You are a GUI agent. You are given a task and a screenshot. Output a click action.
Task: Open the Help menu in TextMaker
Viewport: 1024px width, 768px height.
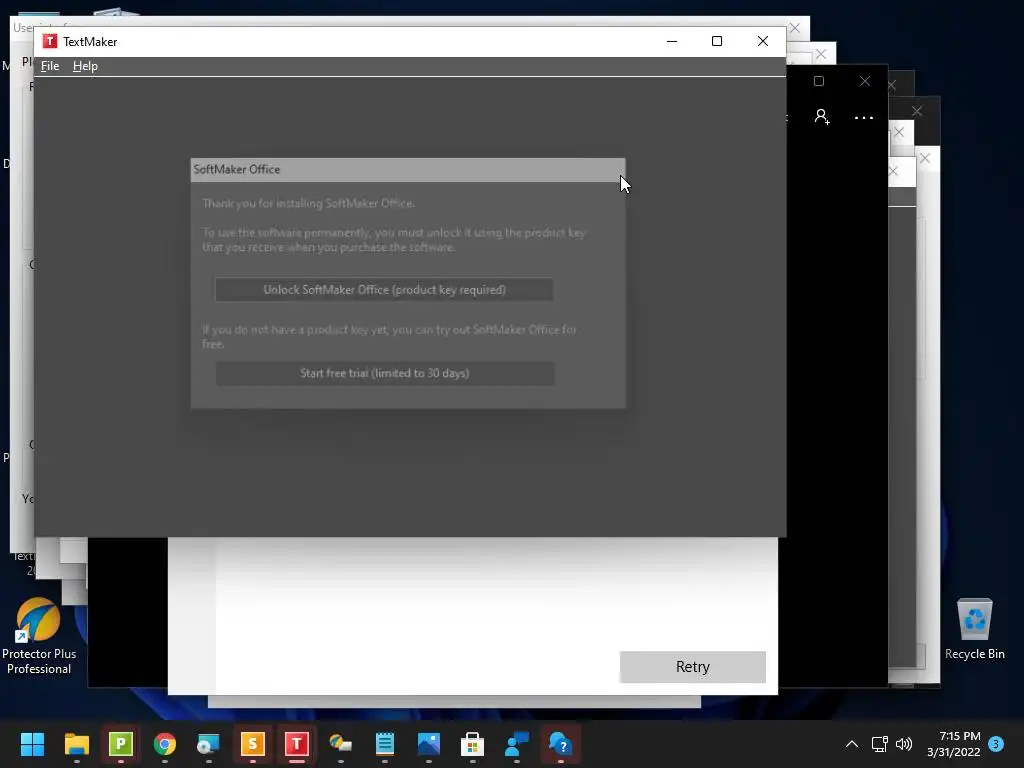point(85,66)
